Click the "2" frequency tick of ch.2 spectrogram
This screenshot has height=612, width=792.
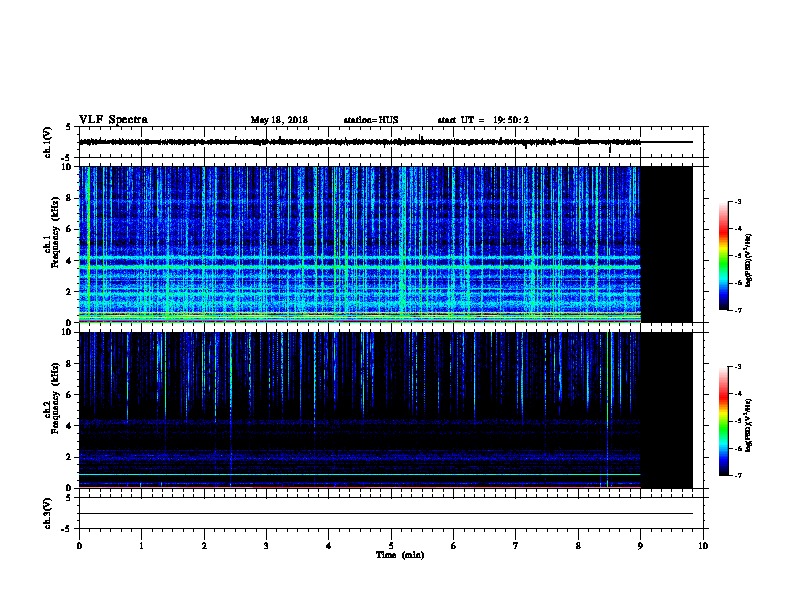point(71,457)
